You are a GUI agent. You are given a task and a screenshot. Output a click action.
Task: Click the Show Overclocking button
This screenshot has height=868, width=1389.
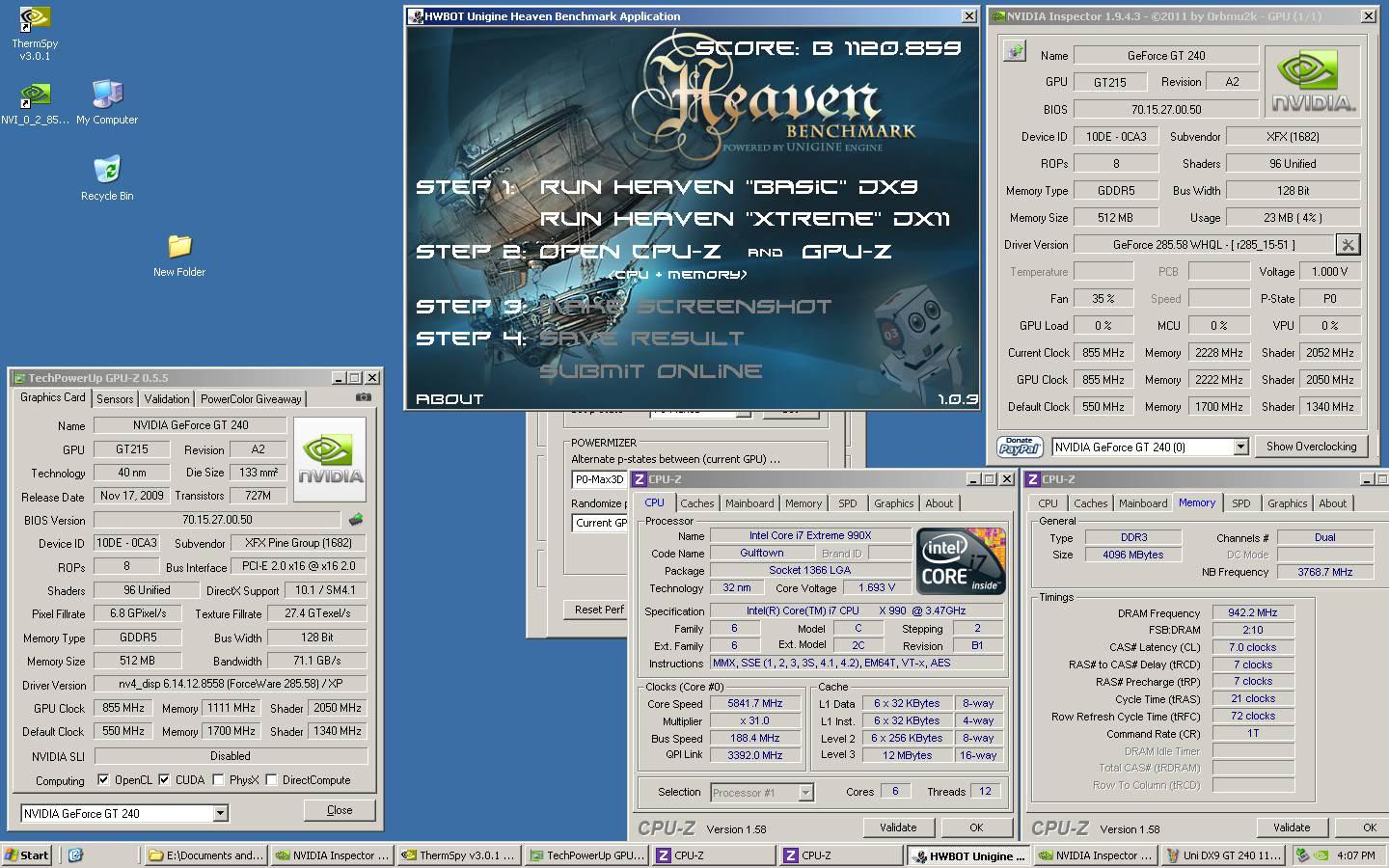pos(1311,447)
